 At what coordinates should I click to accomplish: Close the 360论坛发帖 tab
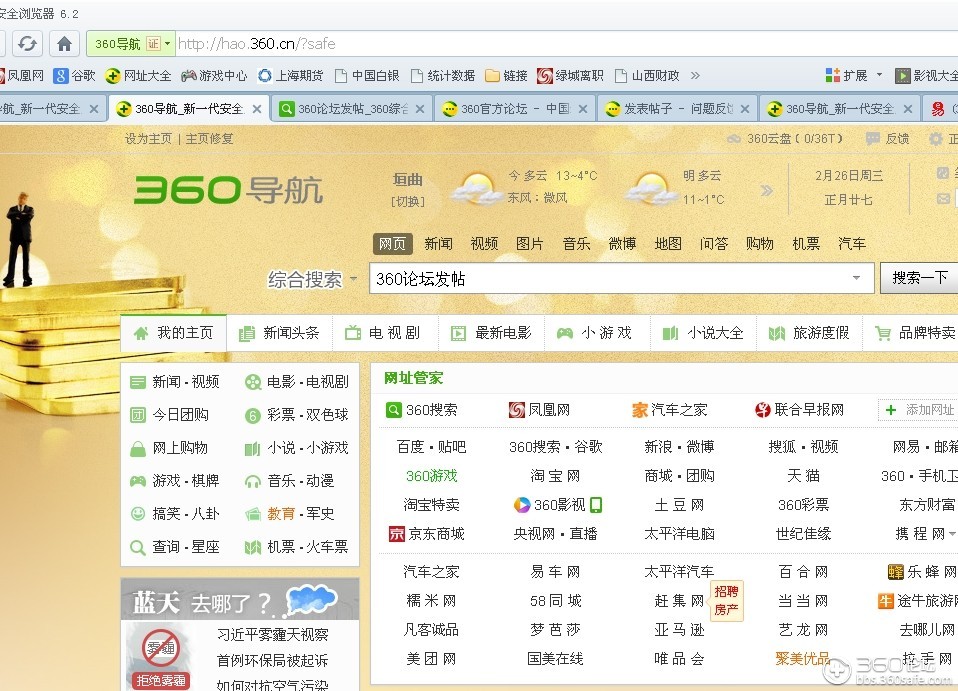[420, 109]
